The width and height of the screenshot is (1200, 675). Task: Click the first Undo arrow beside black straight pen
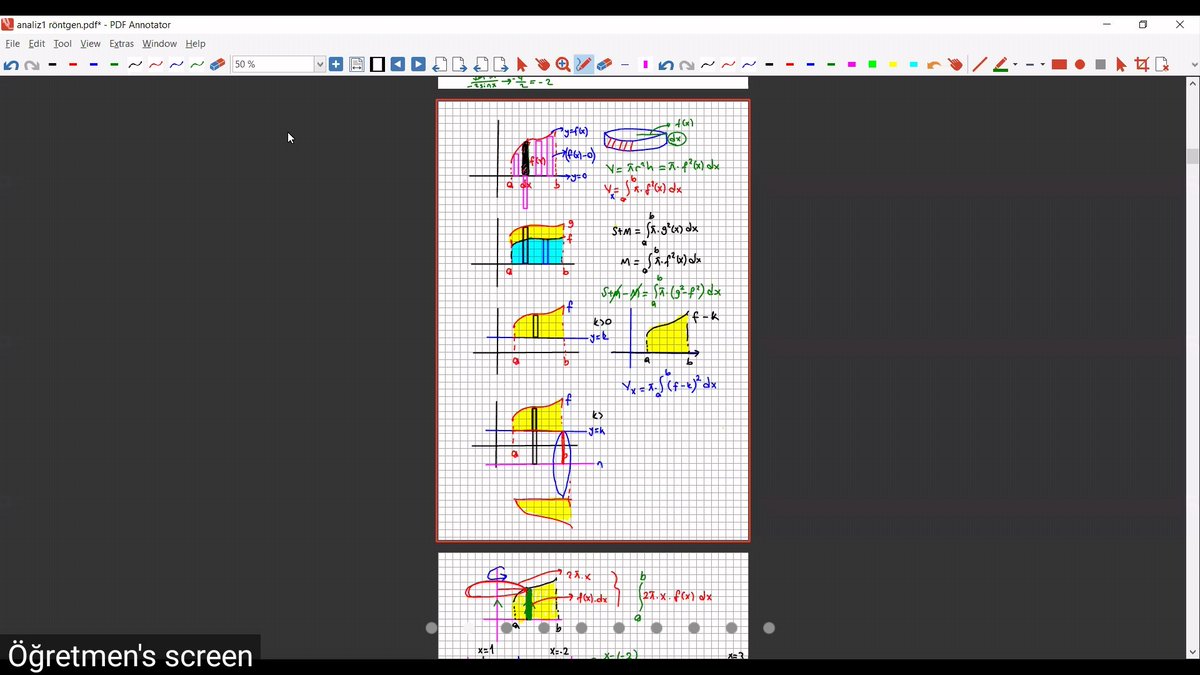(x=11, y=65)
